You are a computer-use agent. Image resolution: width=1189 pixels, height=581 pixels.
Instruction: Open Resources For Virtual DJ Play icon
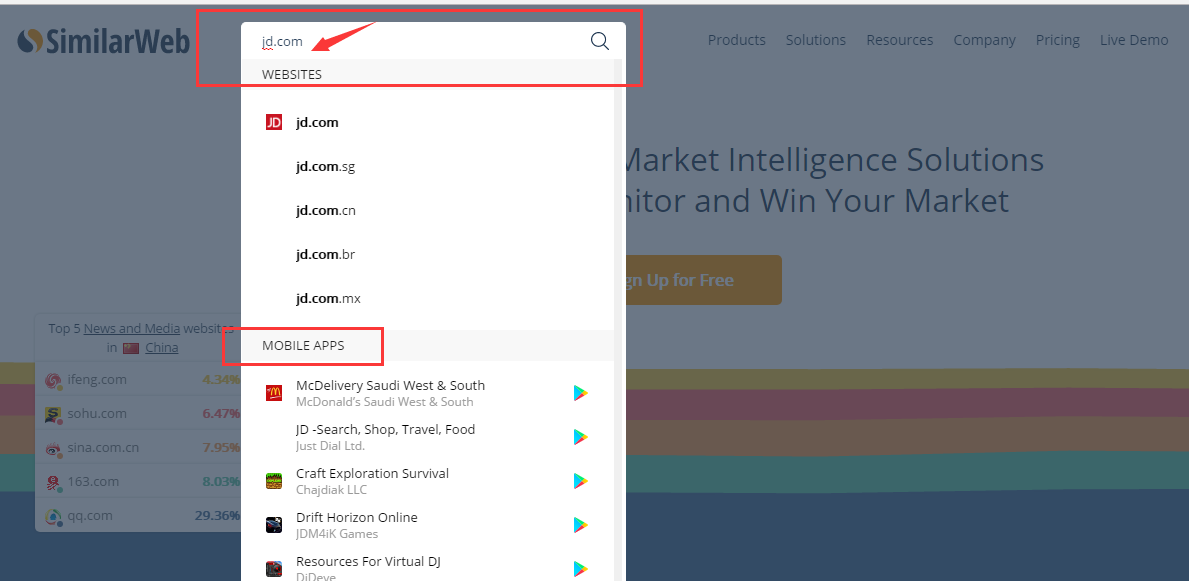(581, 569)
